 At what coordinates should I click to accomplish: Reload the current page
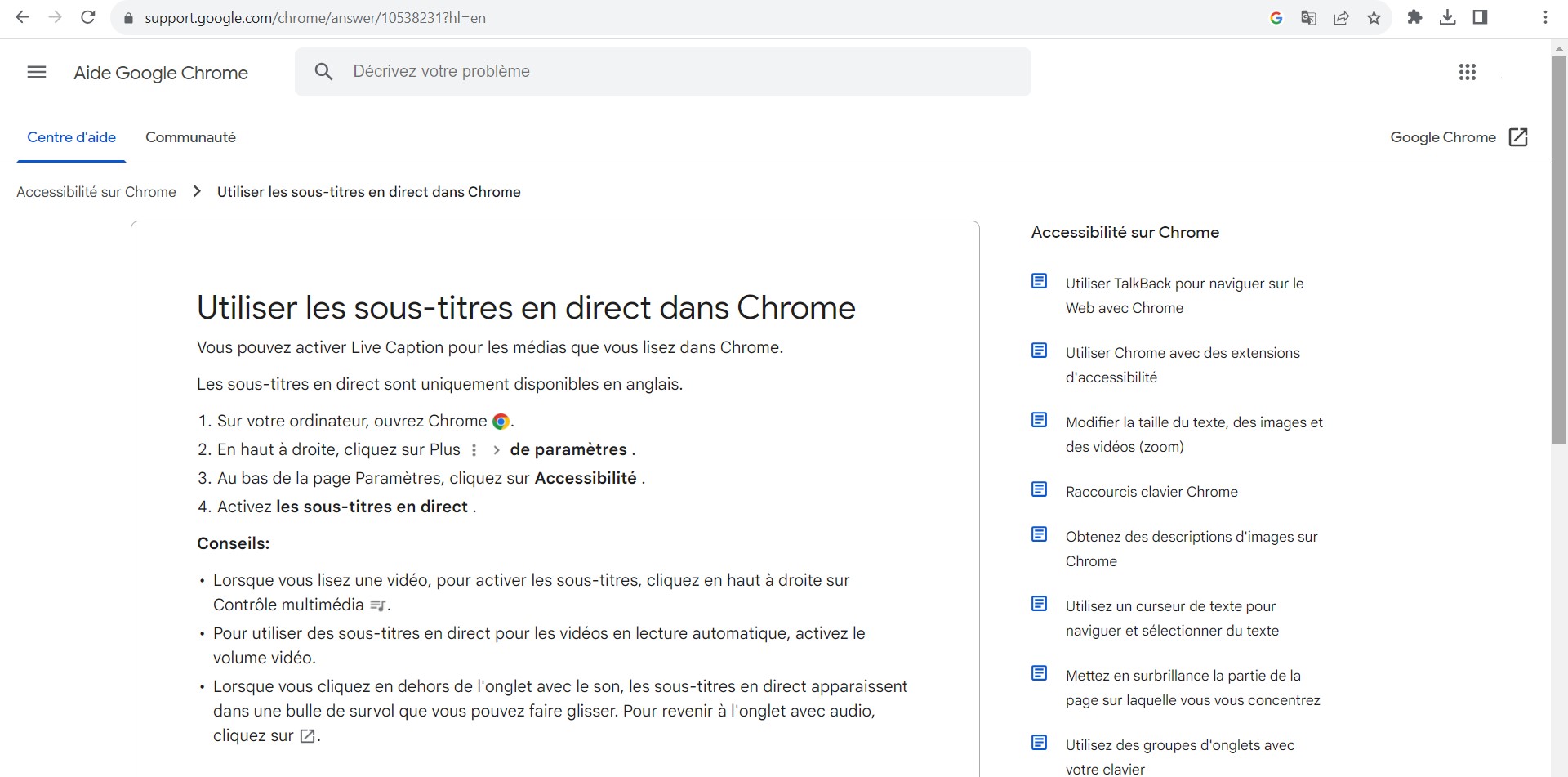click(88, 17)
